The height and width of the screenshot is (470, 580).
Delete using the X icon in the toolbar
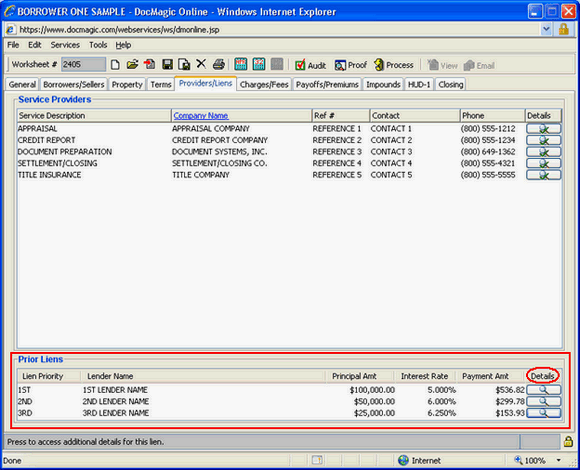[201, 64]
